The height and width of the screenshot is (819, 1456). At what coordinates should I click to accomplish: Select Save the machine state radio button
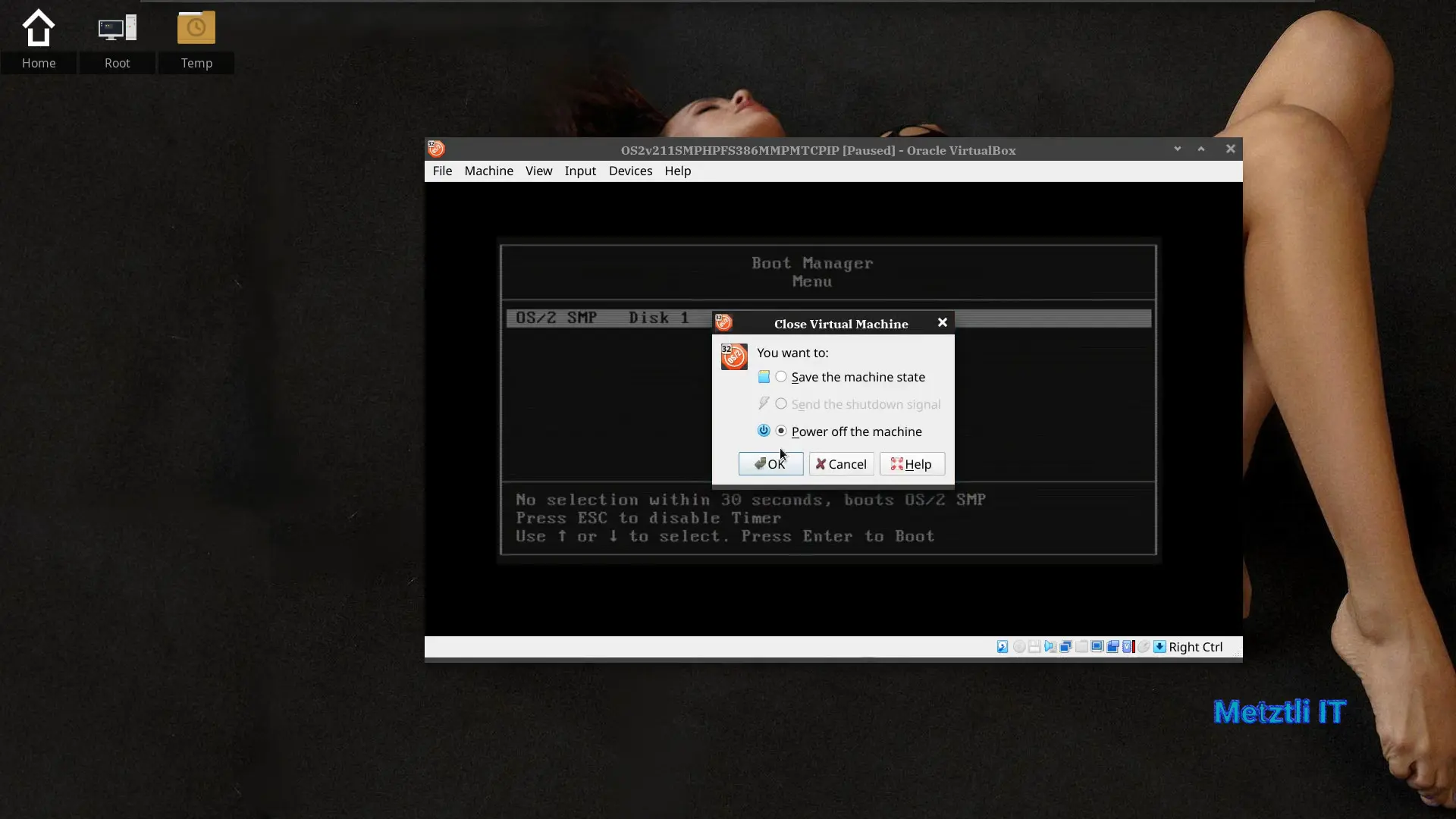click(x=781, y=377)
